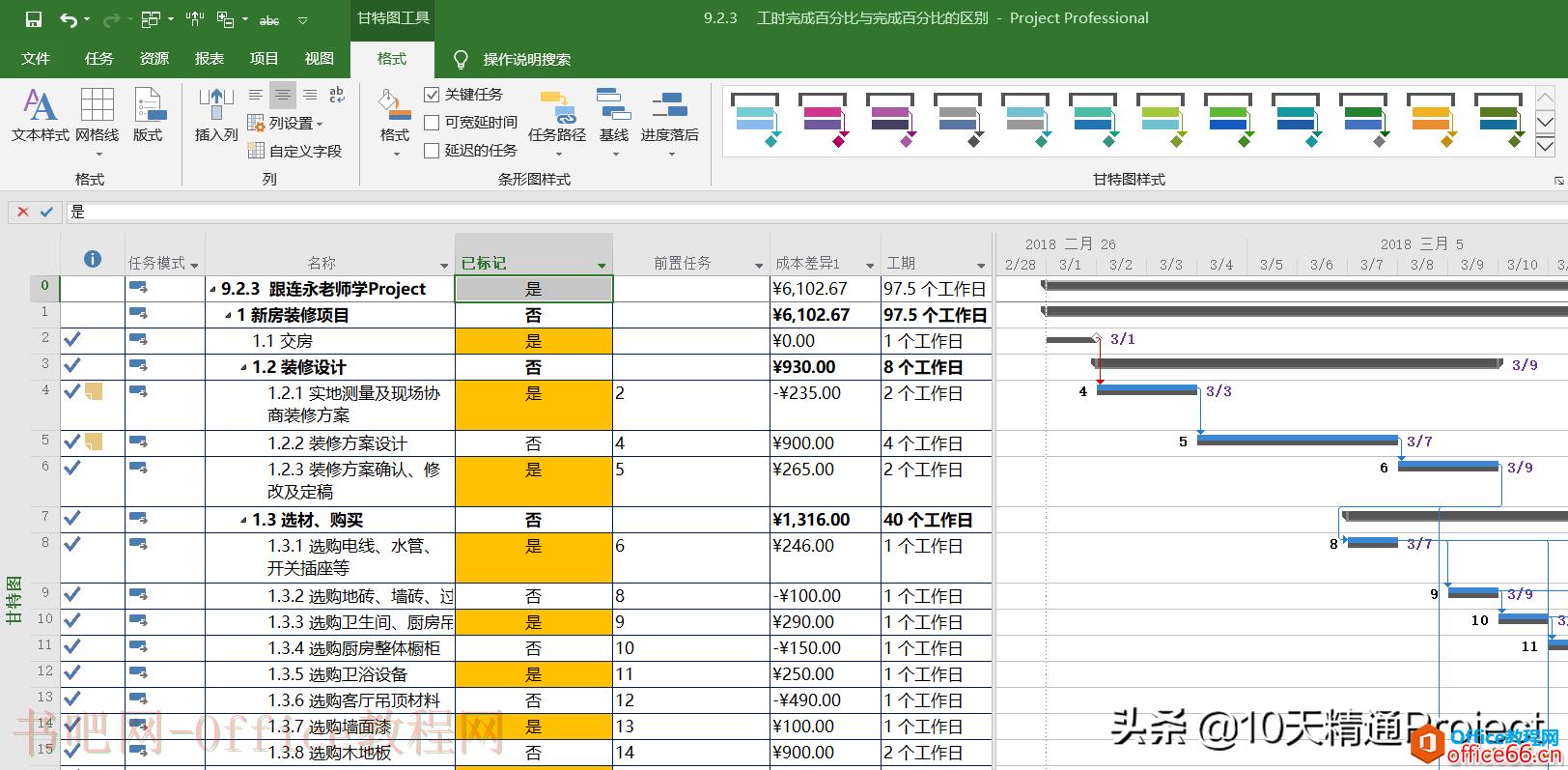This screenshot has height=770, width=1568.
Task: Open Text Styles (文本样式) tool
Action: [40, 115]
